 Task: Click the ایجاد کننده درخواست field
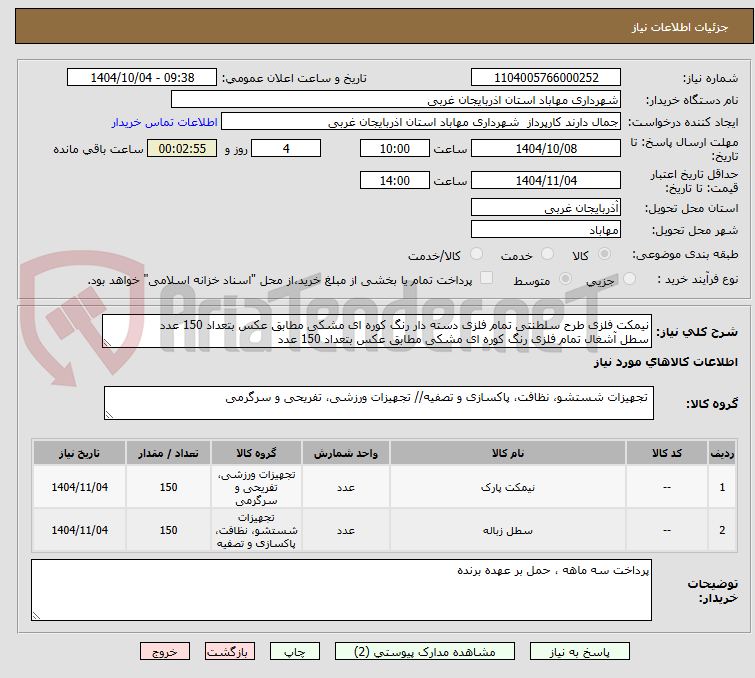pos(421,122)
